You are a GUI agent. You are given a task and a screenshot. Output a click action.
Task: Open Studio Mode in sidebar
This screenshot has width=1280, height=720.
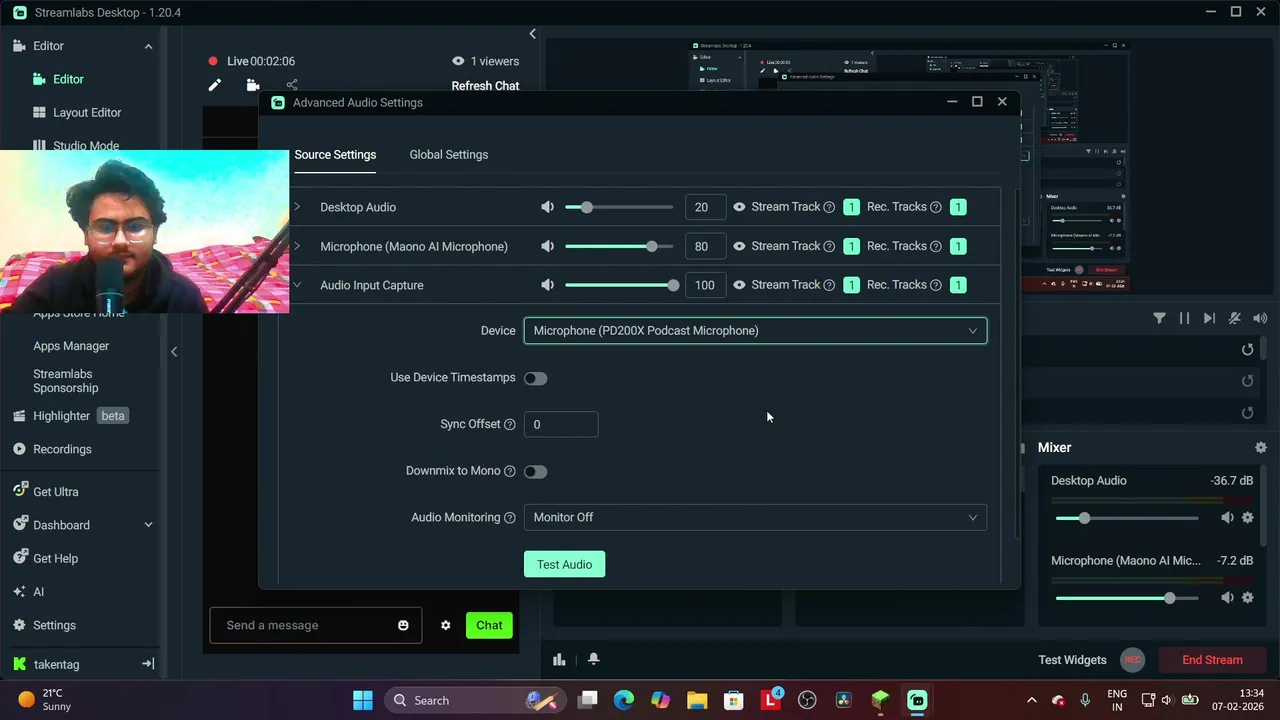coord(86,145)
